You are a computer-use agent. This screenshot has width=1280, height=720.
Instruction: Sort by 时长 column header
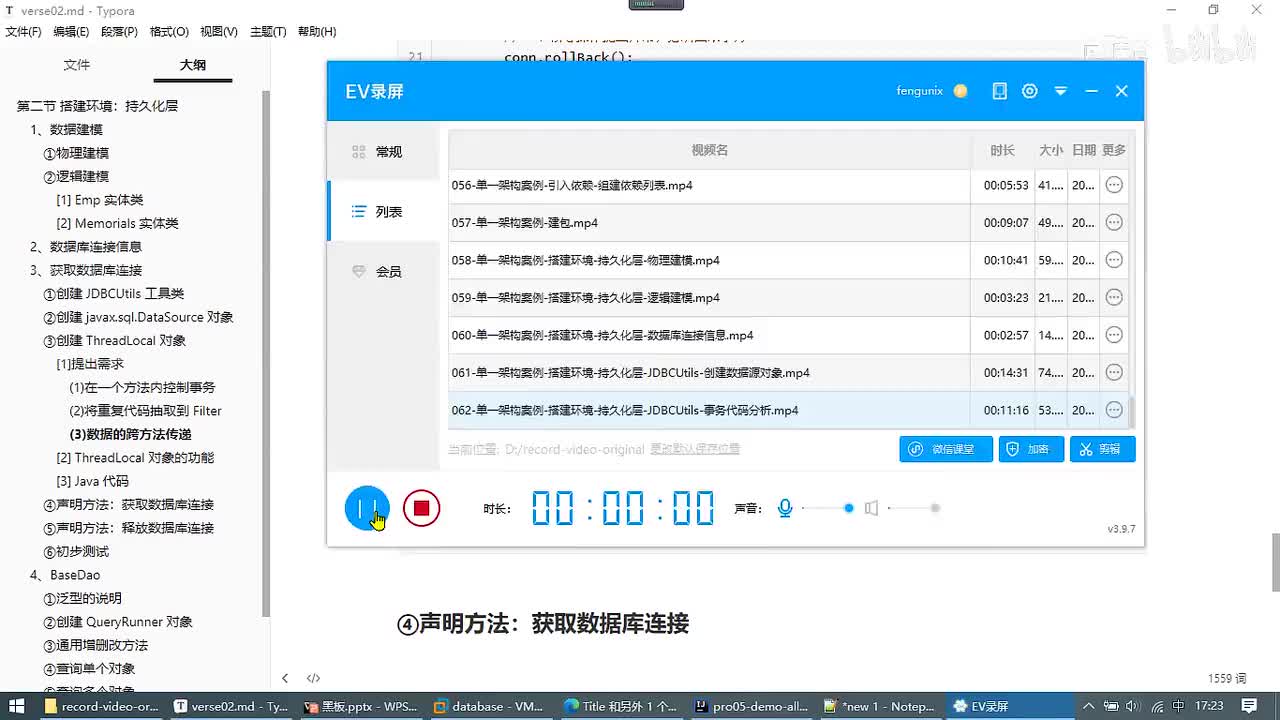(1002, 150)
